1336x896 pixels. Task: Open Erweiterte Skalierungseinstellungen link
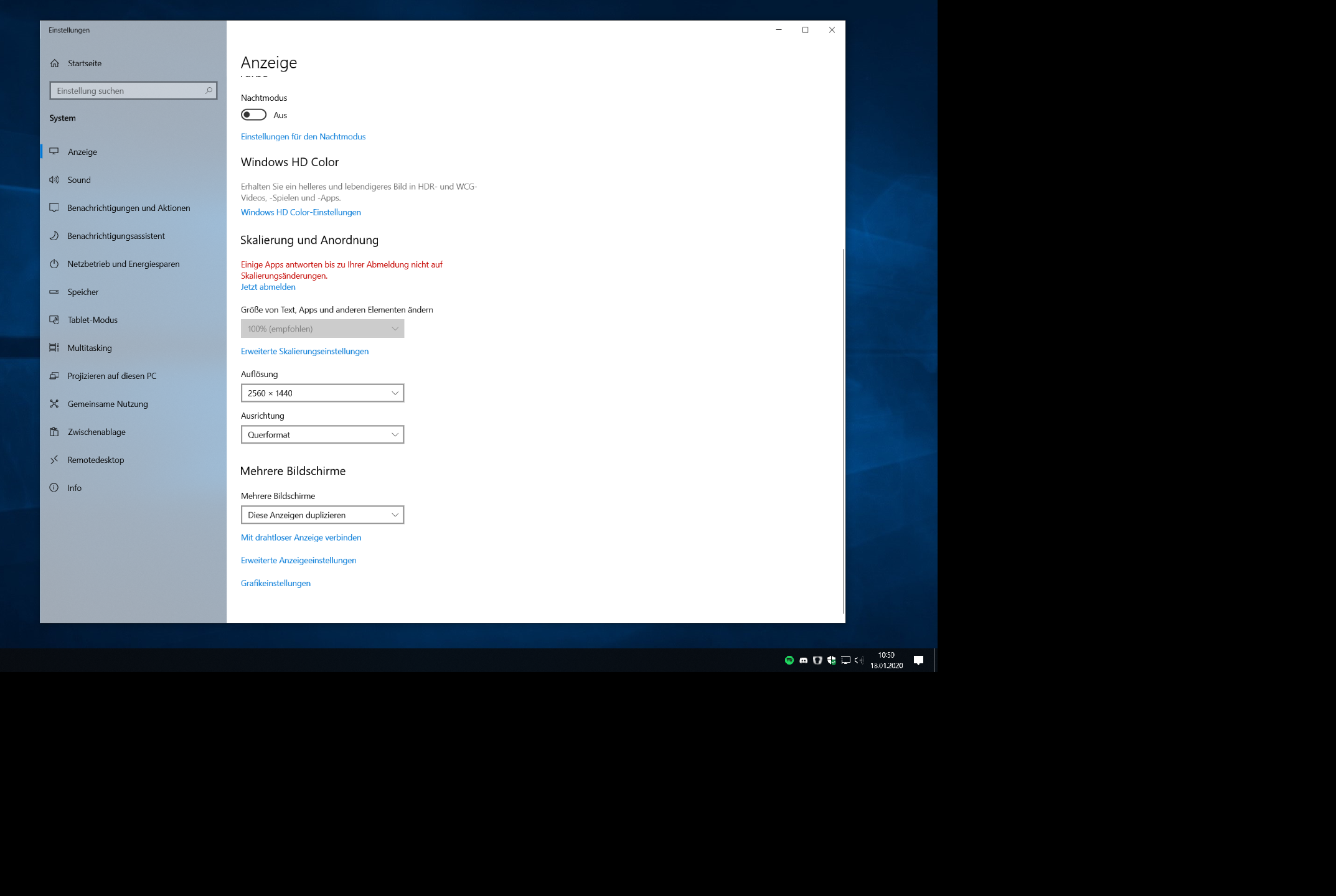tap(304, 352)
